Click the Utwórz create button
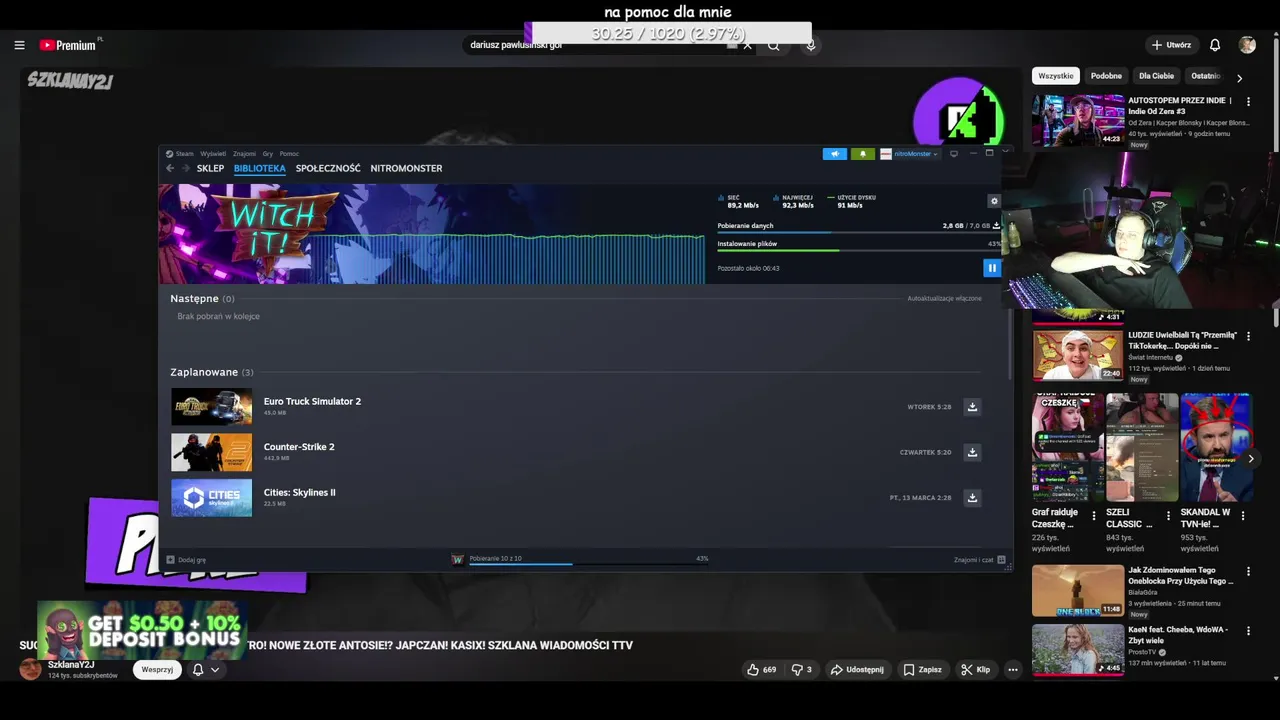The image size is (1280, 720). point(1171,45)
